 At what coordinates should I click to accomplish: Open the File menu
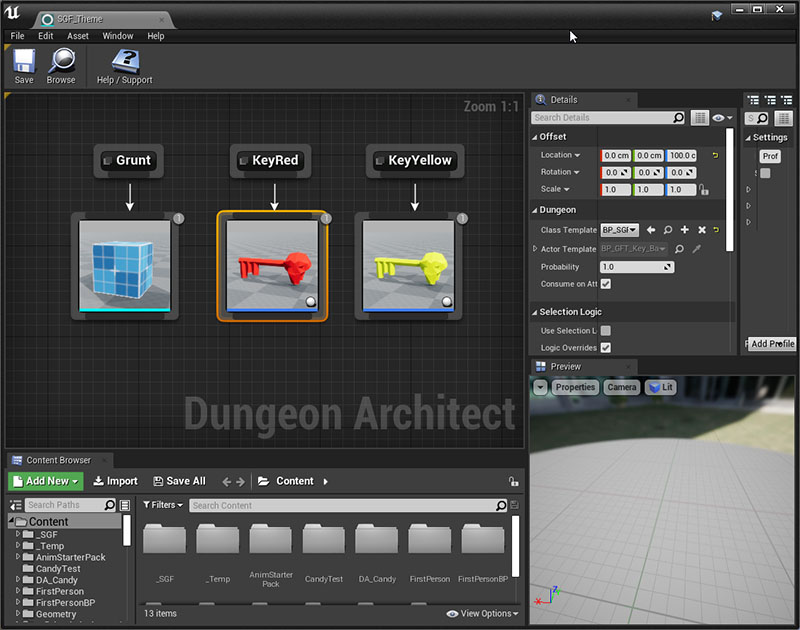(x=17, y=36)
